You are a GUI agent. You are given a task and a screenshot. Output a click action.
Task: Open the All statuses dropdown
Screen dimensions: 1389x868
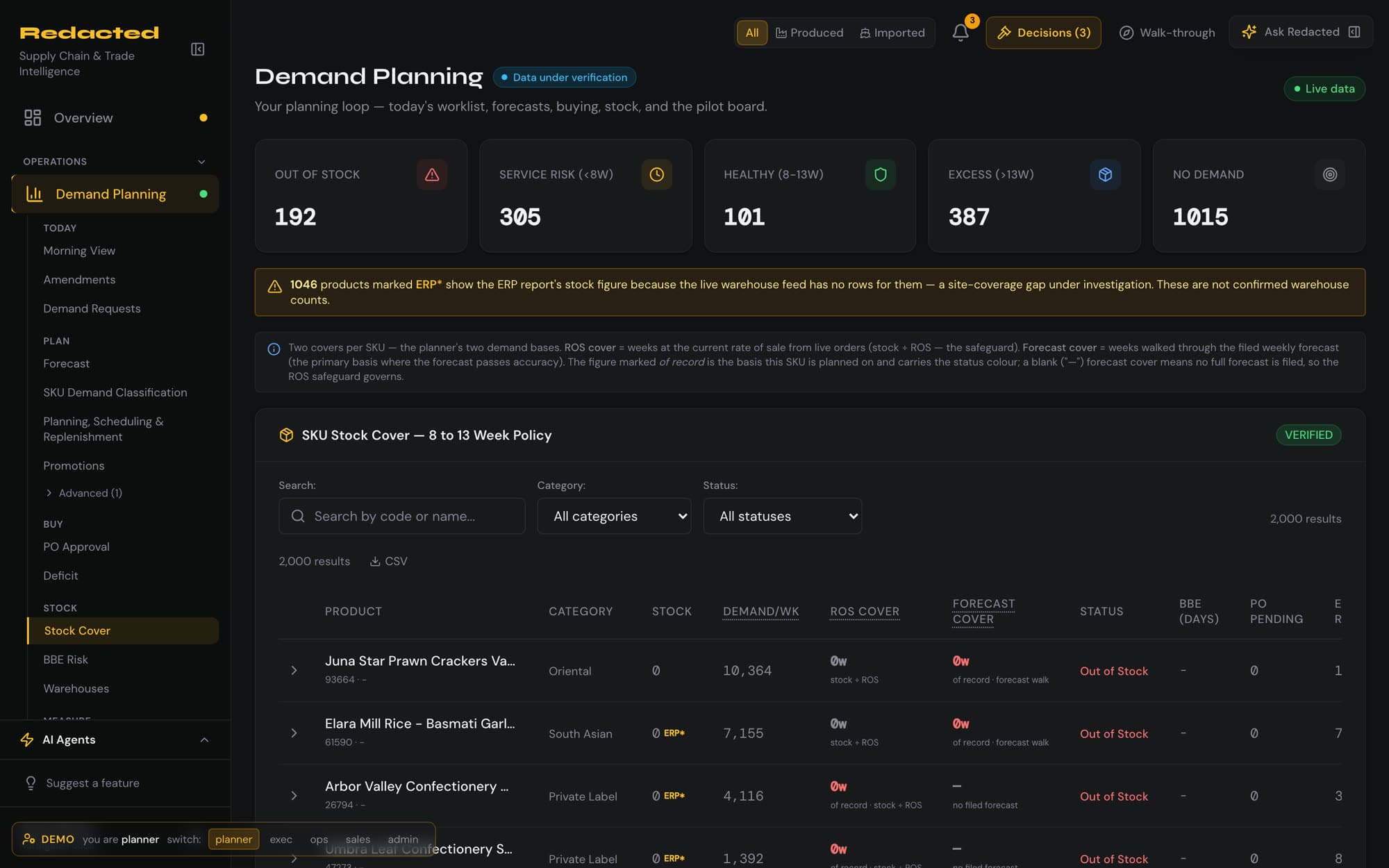[783, 516]
